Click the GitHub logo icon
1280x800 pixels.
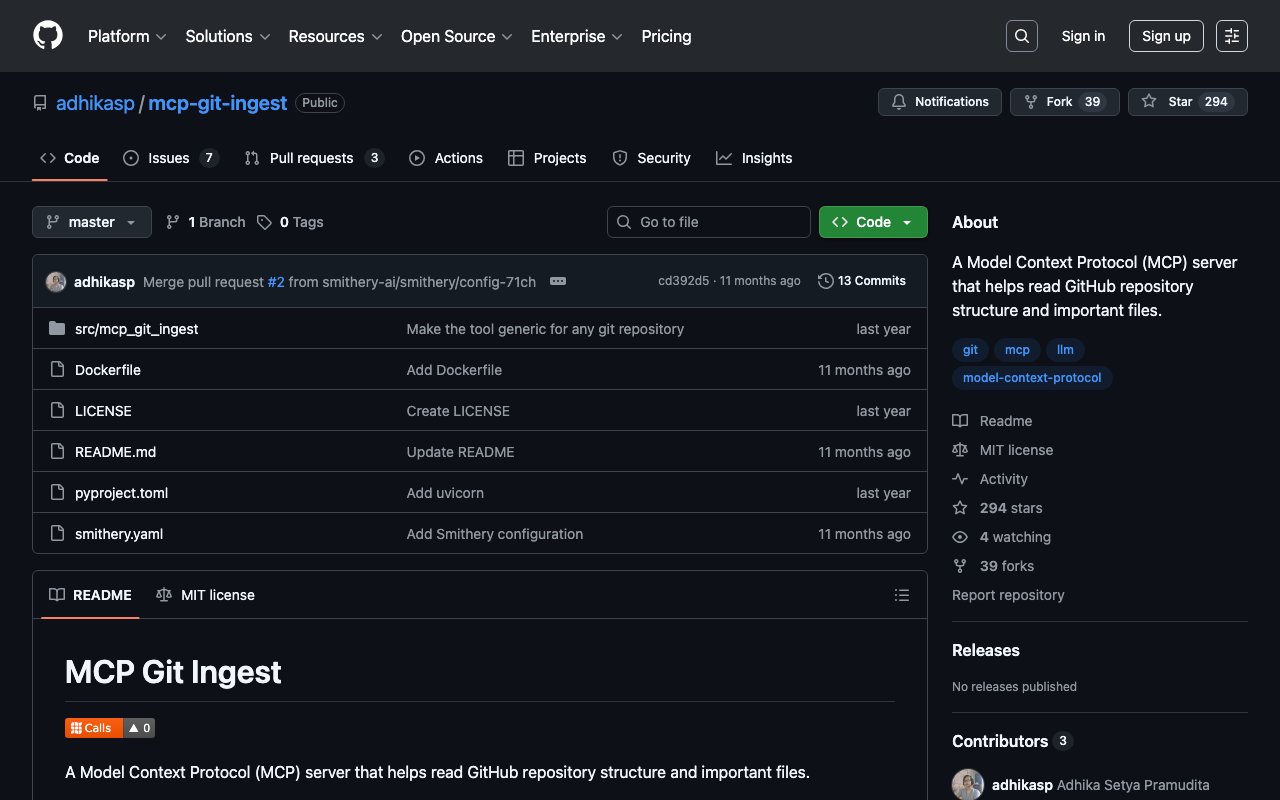(x=48, y=36)
